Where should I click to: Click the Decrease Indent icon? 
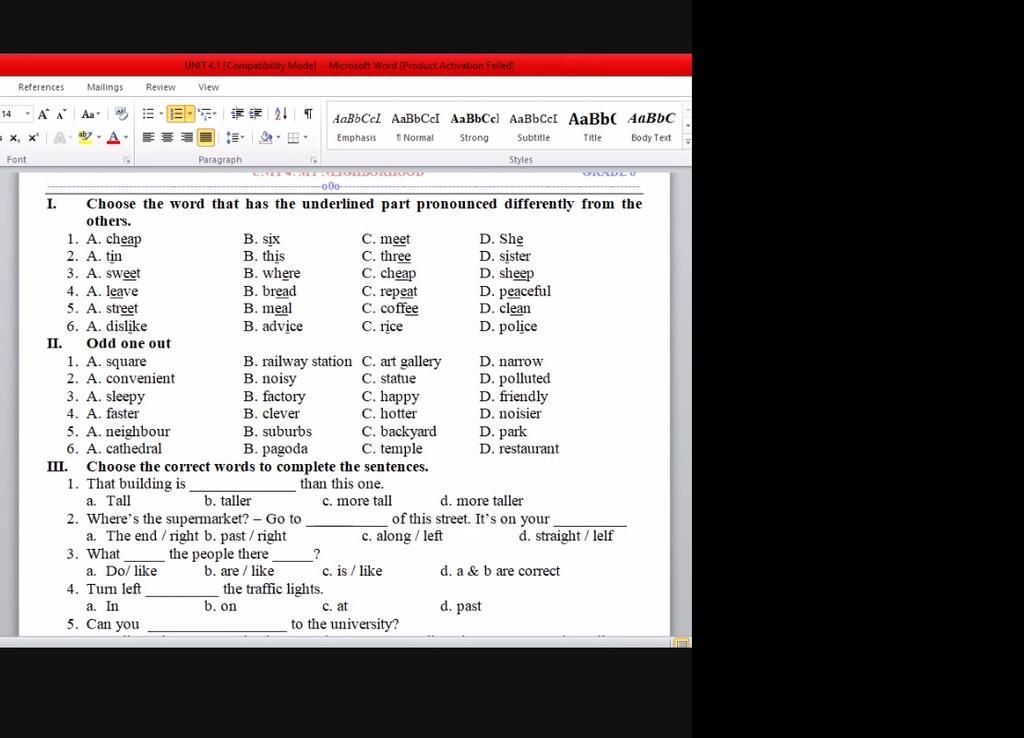click(x=237, y=114)
